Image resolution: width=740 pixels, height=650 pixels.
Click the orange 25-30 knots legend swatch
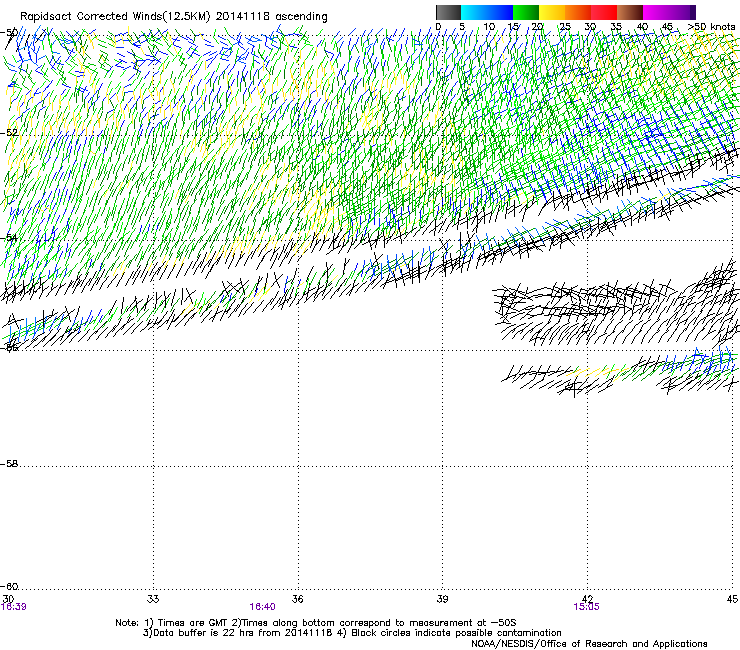point(578,12)
